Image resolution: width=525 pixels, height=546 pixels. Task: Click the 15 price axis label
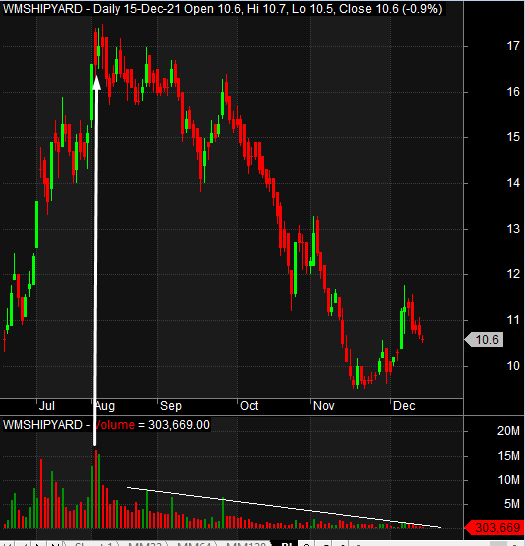(513, 137)
